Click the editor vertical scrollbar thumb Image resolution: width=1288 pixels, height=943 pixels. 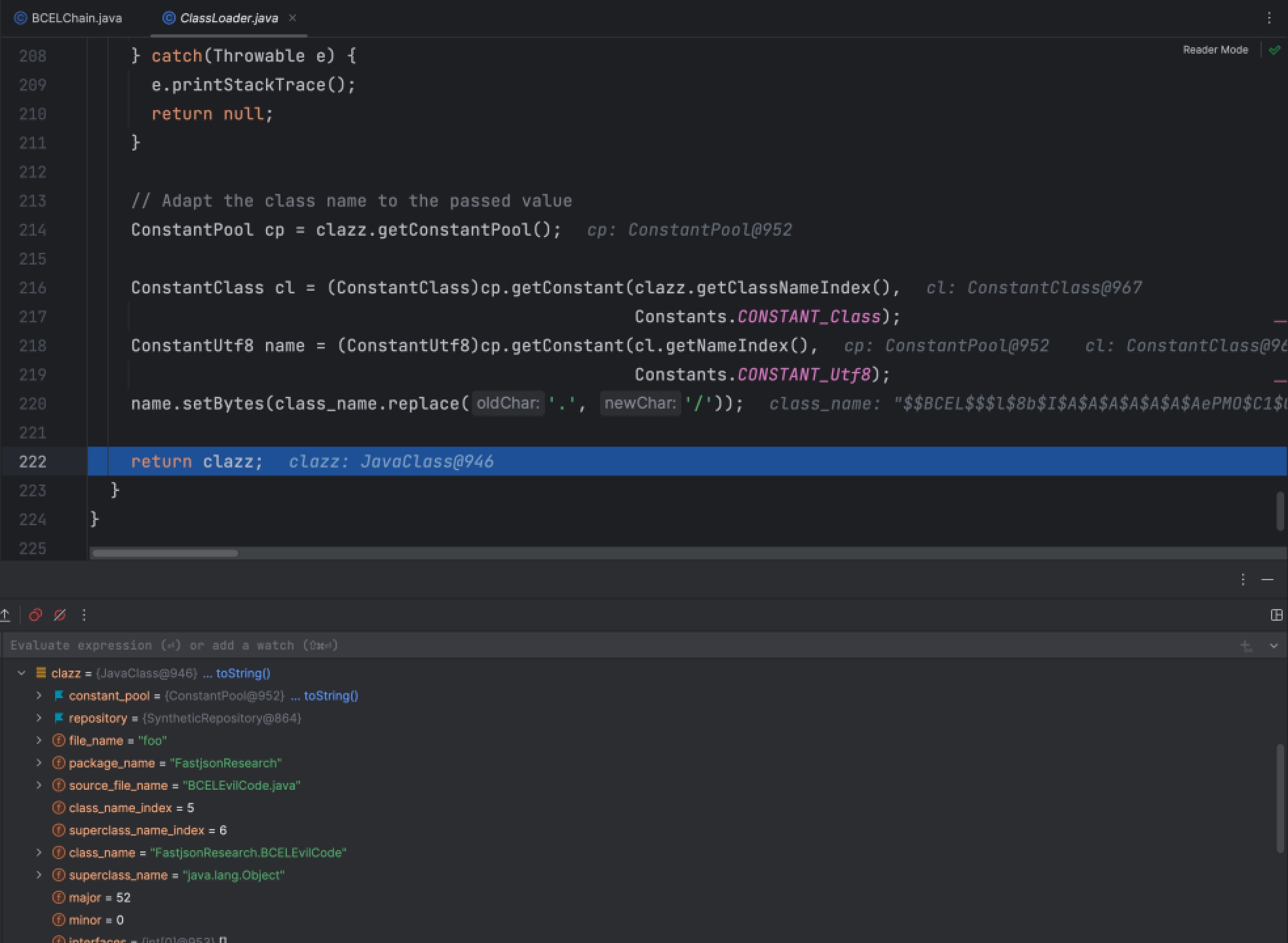pyautogui.click(x=1281, y=511)
